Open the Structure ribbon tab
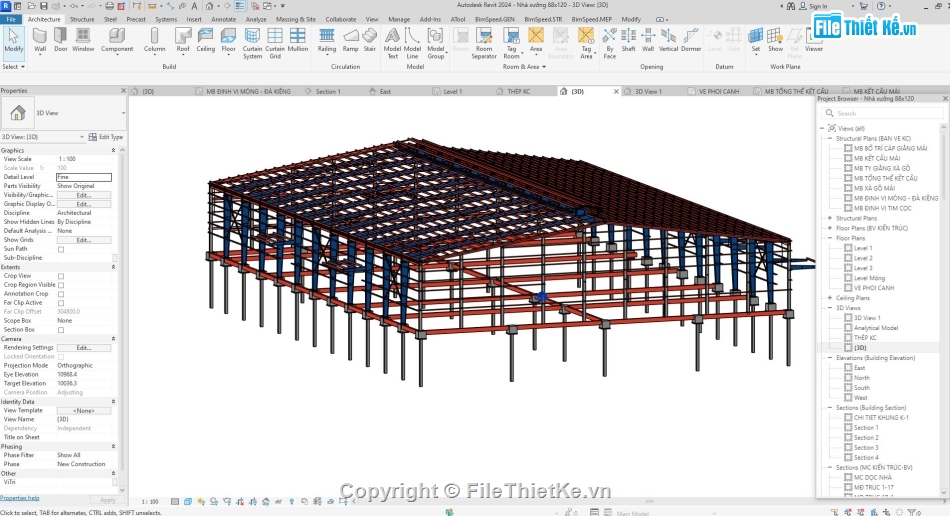This screenshot has height=516, width=950. pyautogui.click(x=82, y=19)
